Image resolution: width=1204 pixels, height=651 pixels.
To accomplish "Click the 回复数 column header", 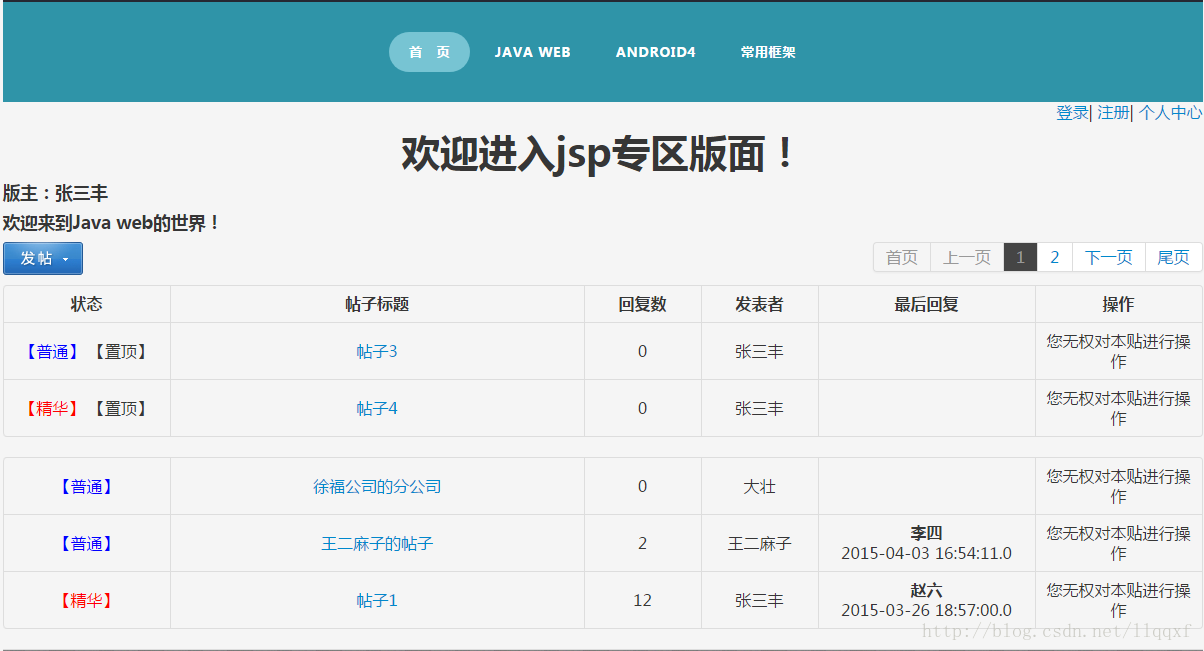I will click(x=642, y=304).
